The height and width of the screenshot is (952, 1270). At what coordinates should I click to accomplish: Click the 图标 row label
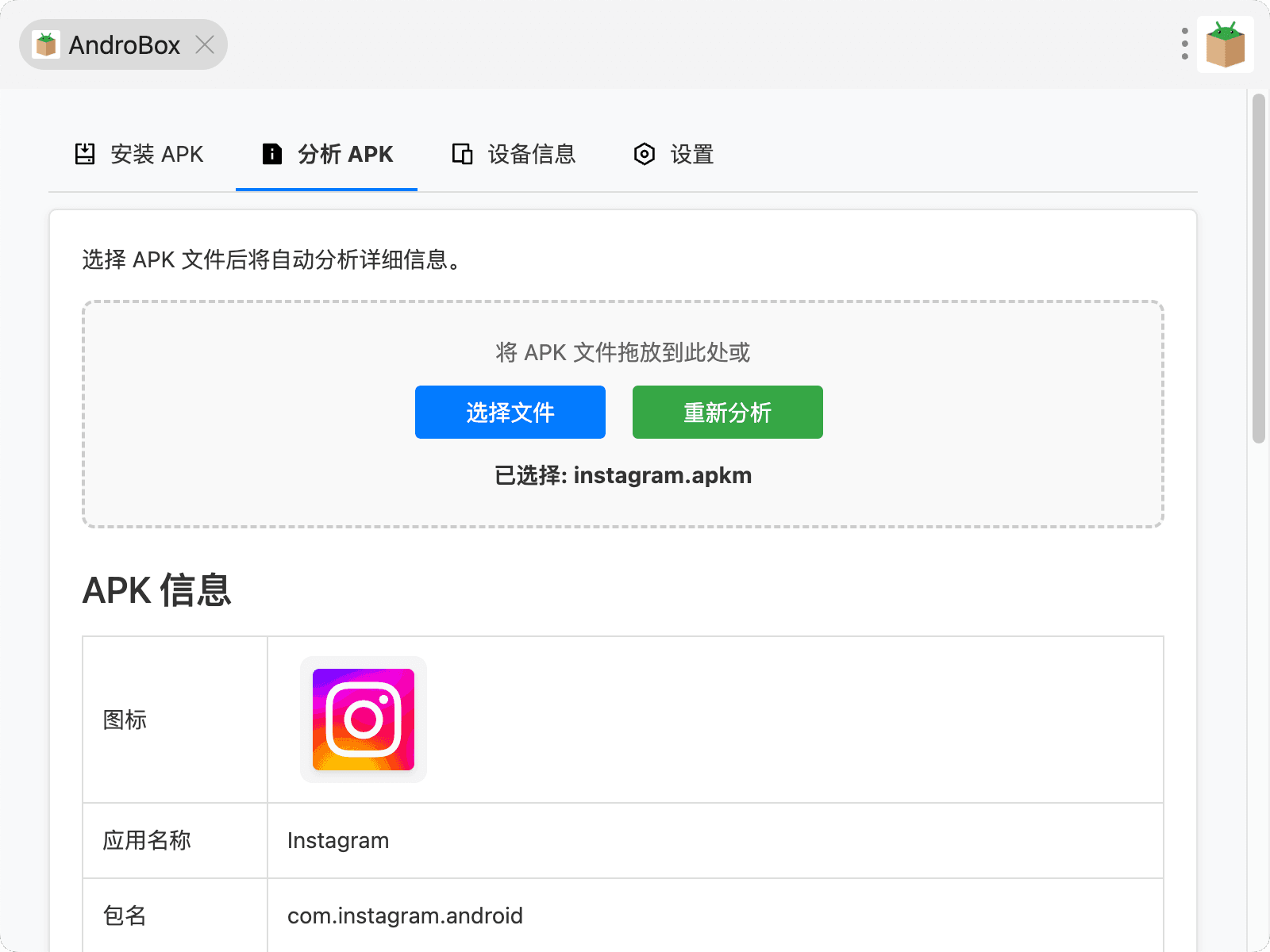[x=125, y=720]
